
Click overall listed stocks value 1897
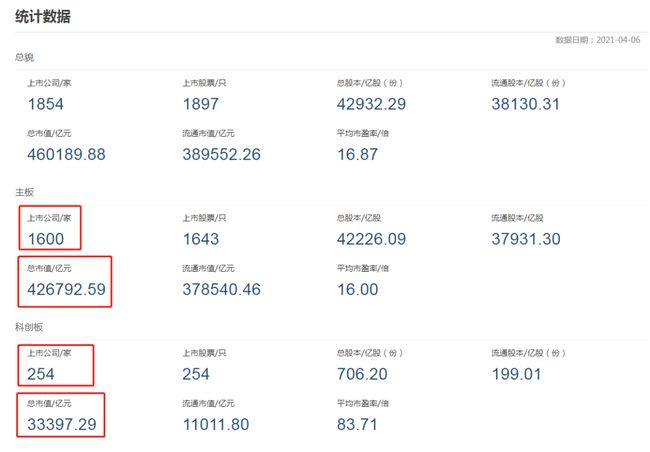[201, 104]
